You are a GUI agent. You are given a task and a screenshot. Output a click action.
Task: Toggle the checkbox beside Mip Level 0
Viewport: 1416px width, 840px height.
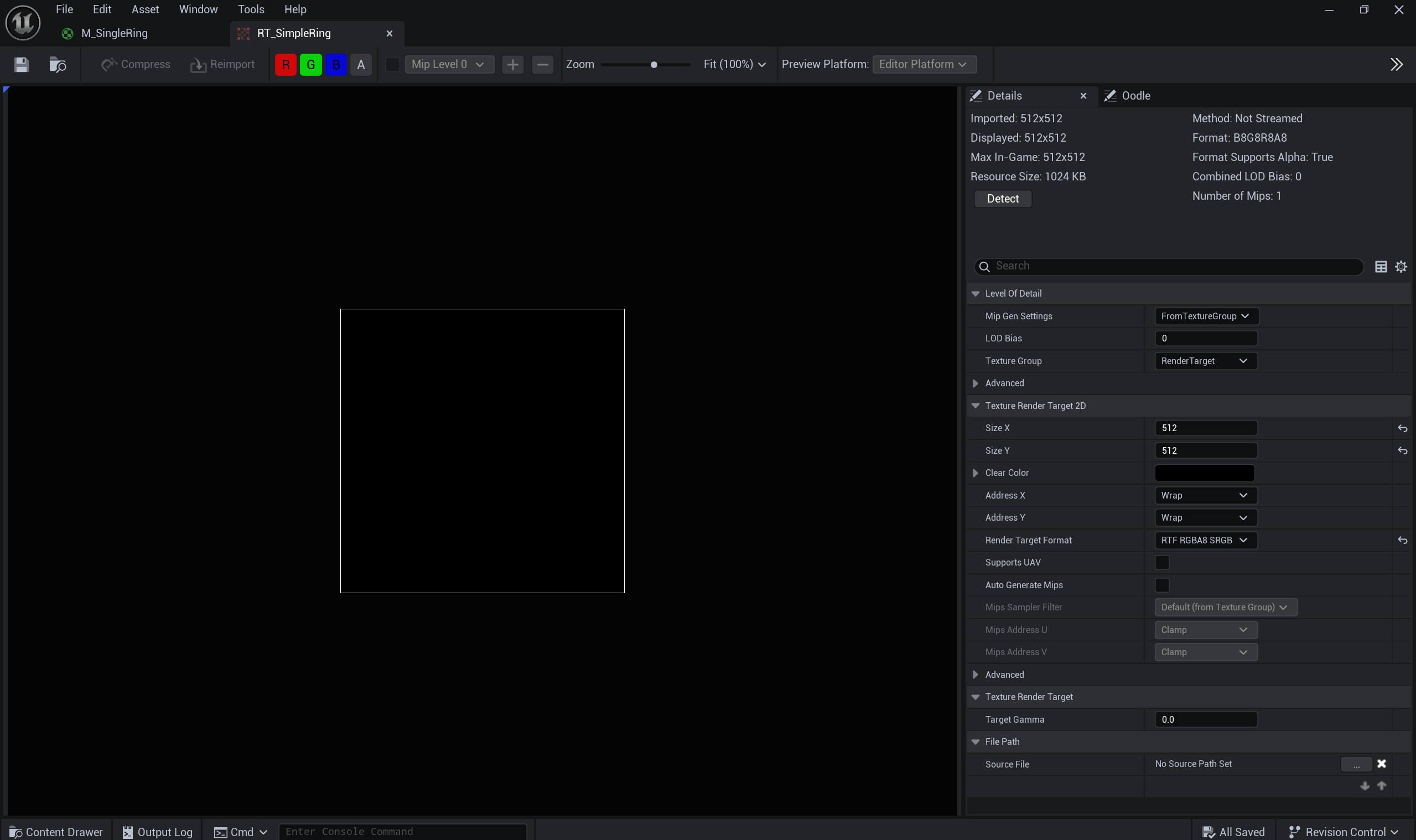[x=392, y=65]
